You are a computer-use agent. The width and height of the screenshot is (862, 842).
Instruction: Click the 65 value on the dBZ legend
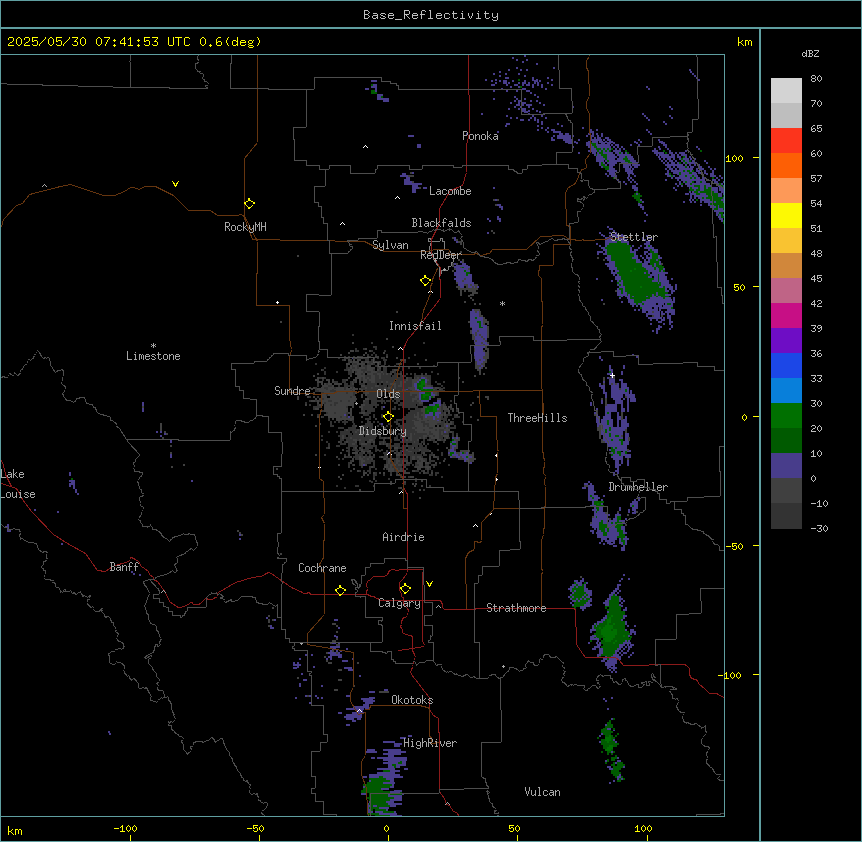[816, 129]
